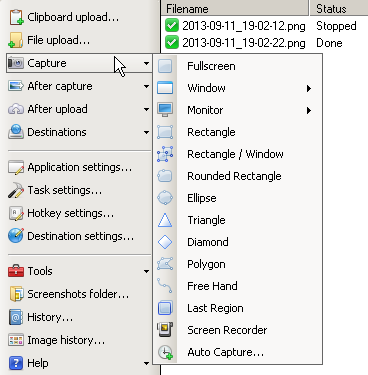The height and width of the screenshot is (375, 368).
Task: Open Auto Capture... menu entry
Action: [238, 352]
